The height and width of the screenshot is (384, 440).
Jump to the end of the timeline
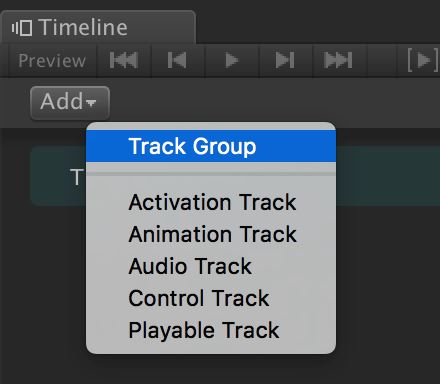pos(339,61)
